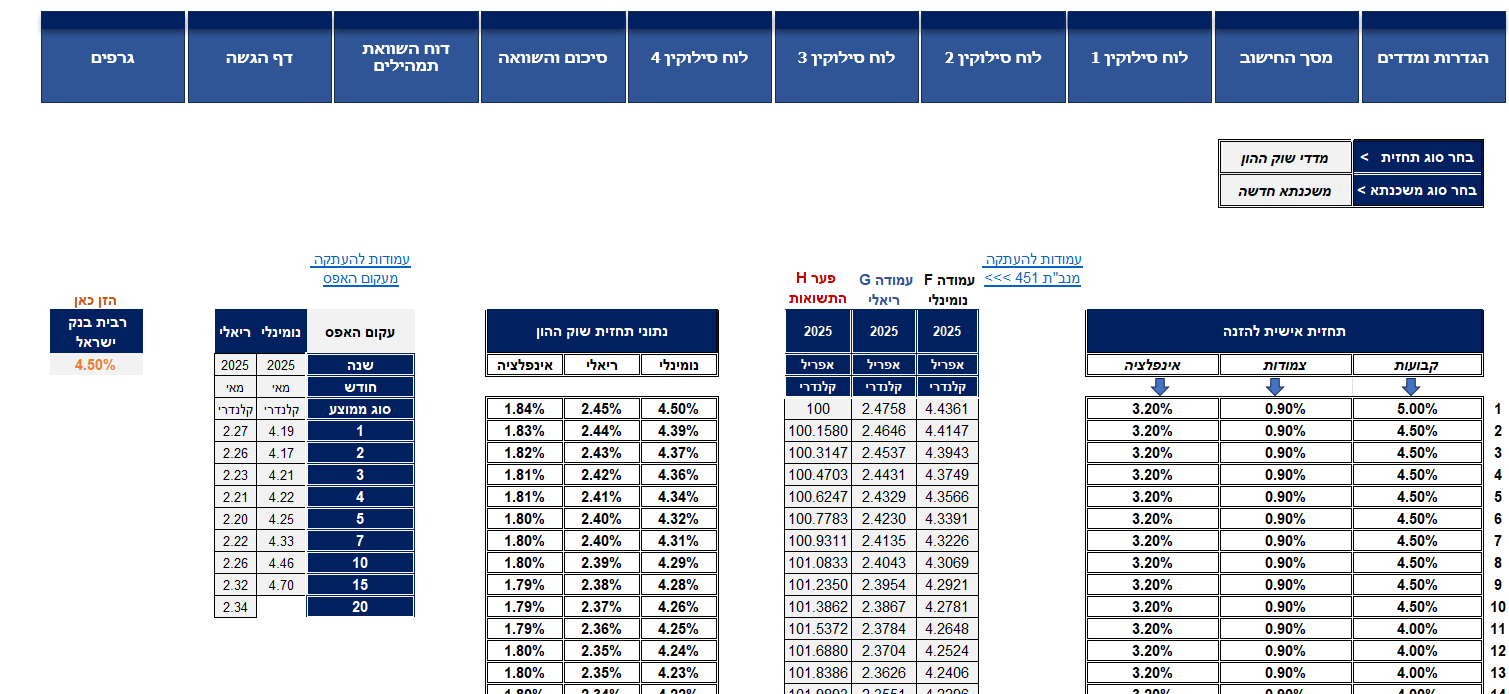1509x694 pixels.
Task: Open the גרפים tab
Action: 112,57
